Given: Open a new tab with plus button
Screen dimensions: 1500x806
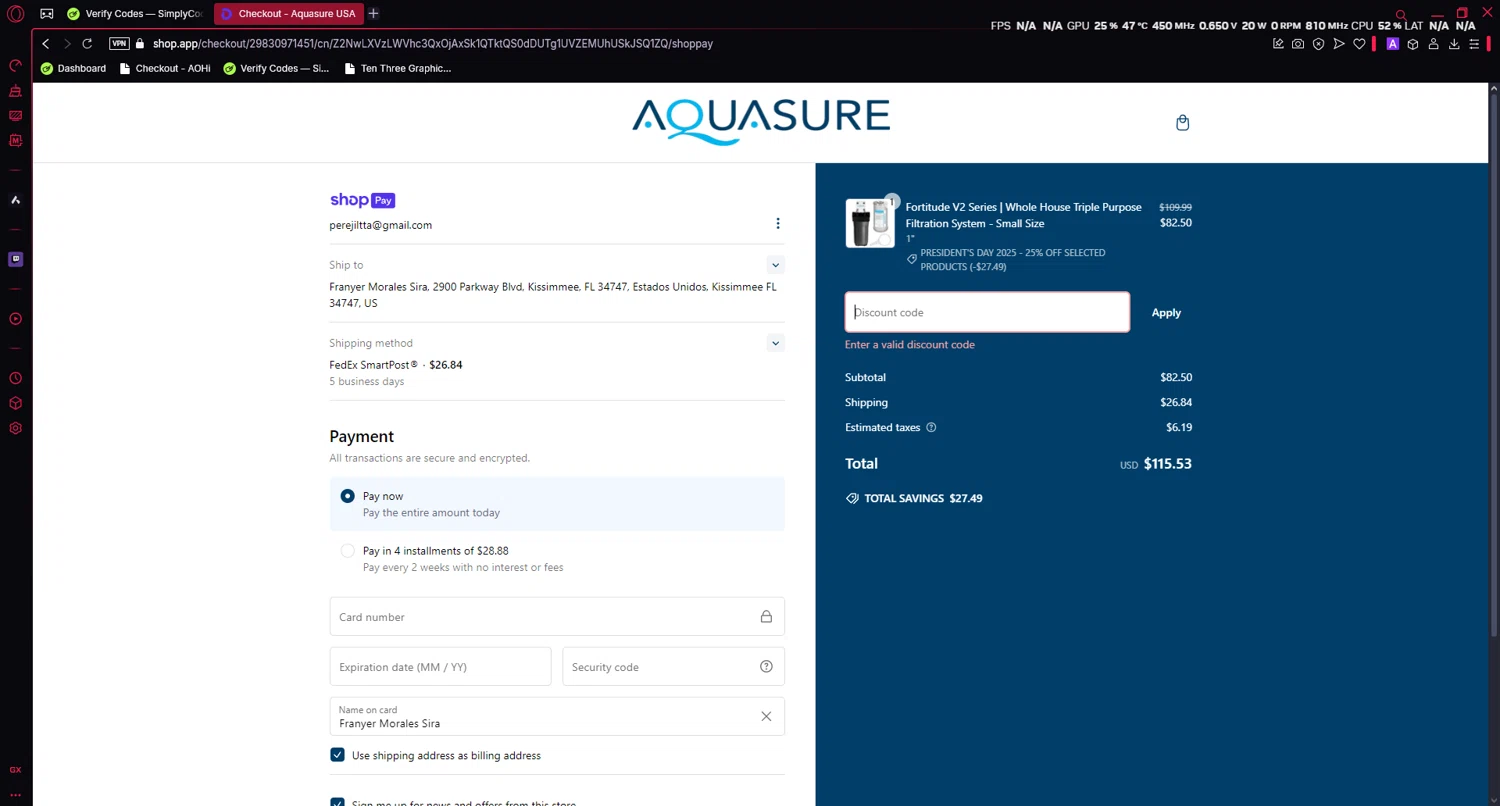Looking at the screenshot, I should click(x=373, y=14).
